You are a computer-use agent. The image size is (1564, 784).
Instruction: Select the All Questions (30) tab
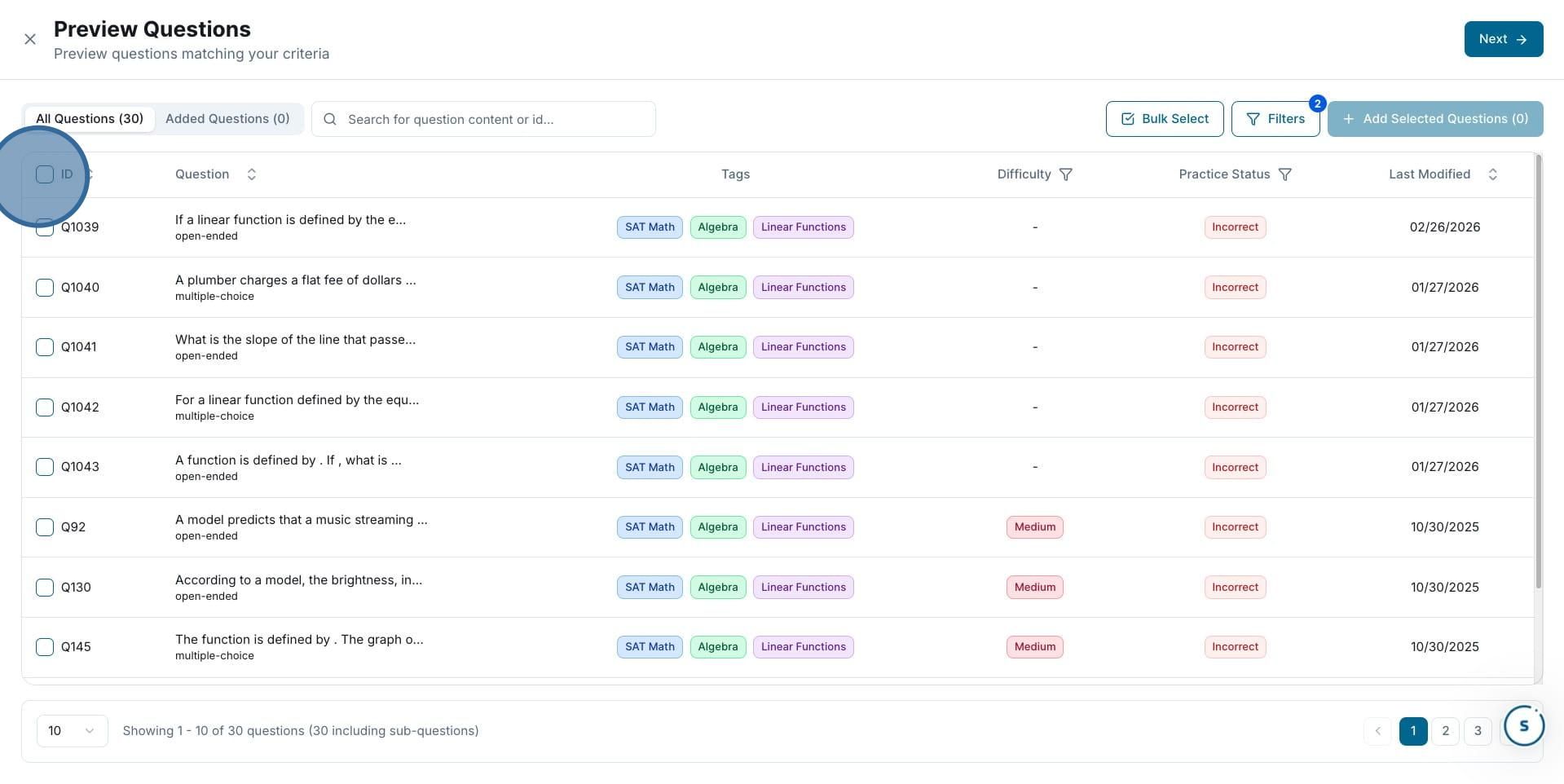(90, 119)
